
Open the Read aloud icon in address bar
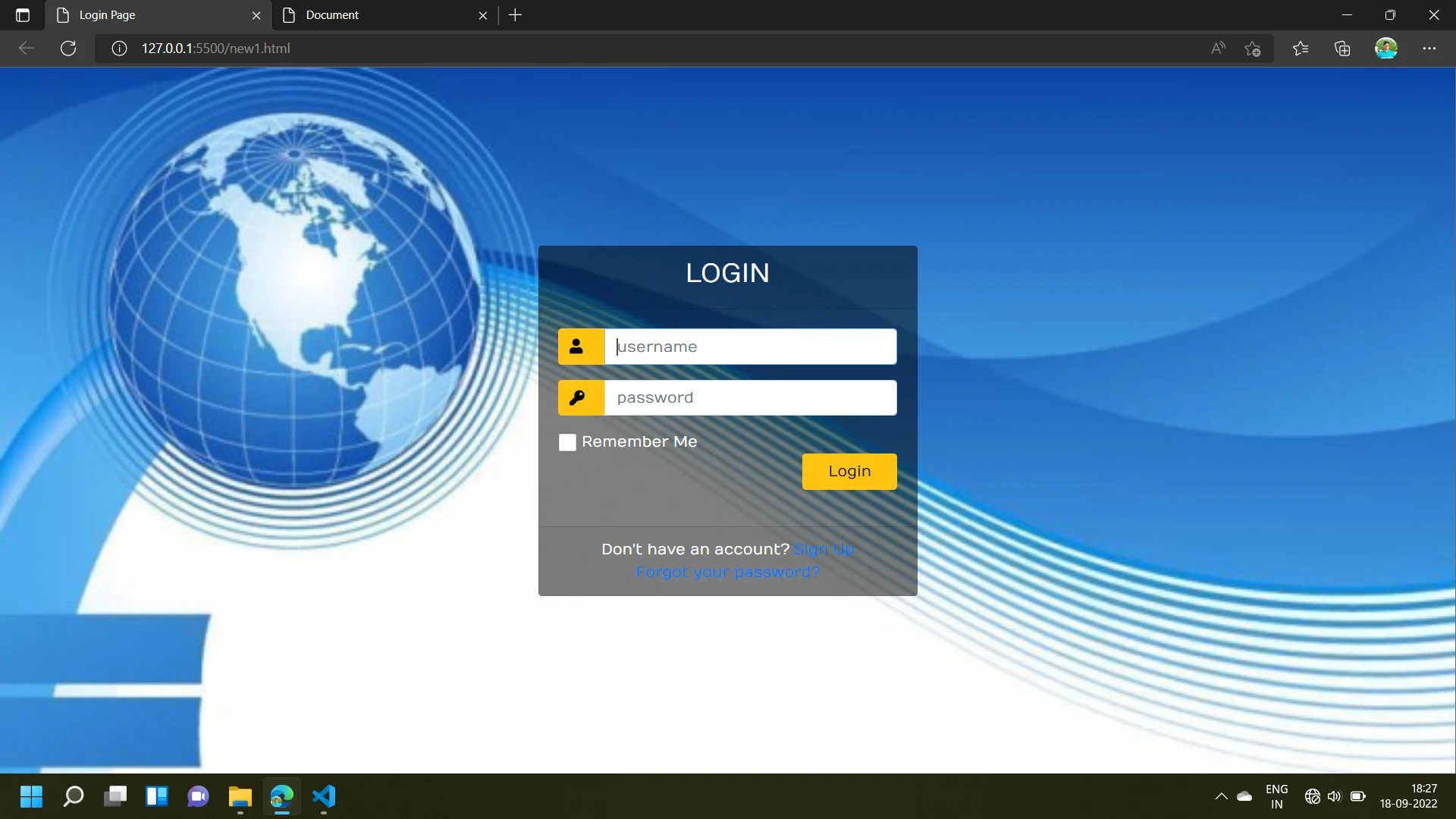[x=1218, y=49]
